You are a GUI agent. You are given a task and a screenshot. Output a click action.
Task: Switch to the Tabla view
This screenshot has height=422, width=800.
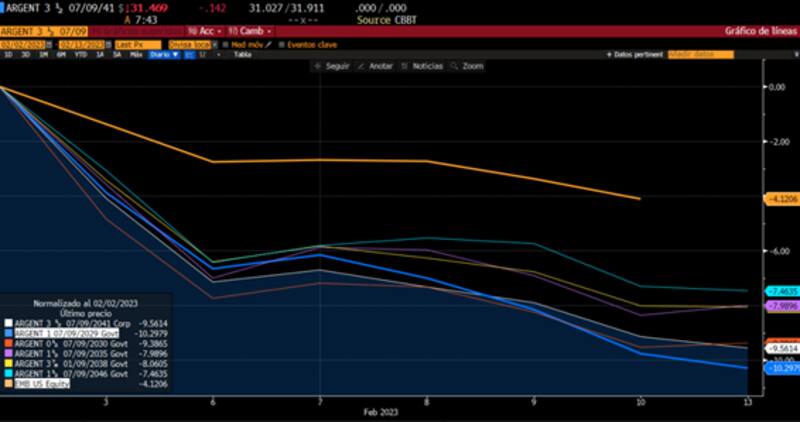tap(242, 54)
